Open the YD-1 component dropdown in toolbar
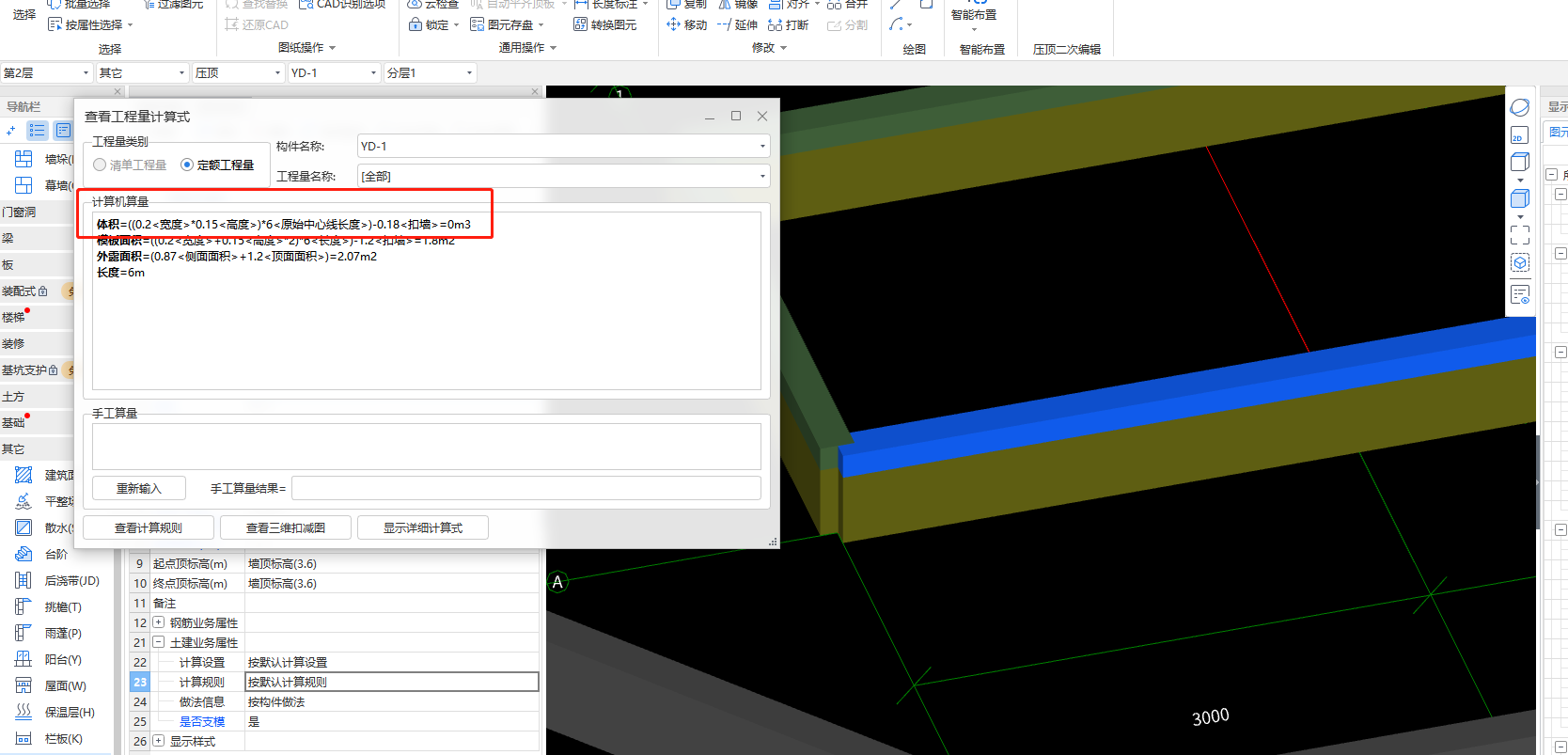 point(335,72)
